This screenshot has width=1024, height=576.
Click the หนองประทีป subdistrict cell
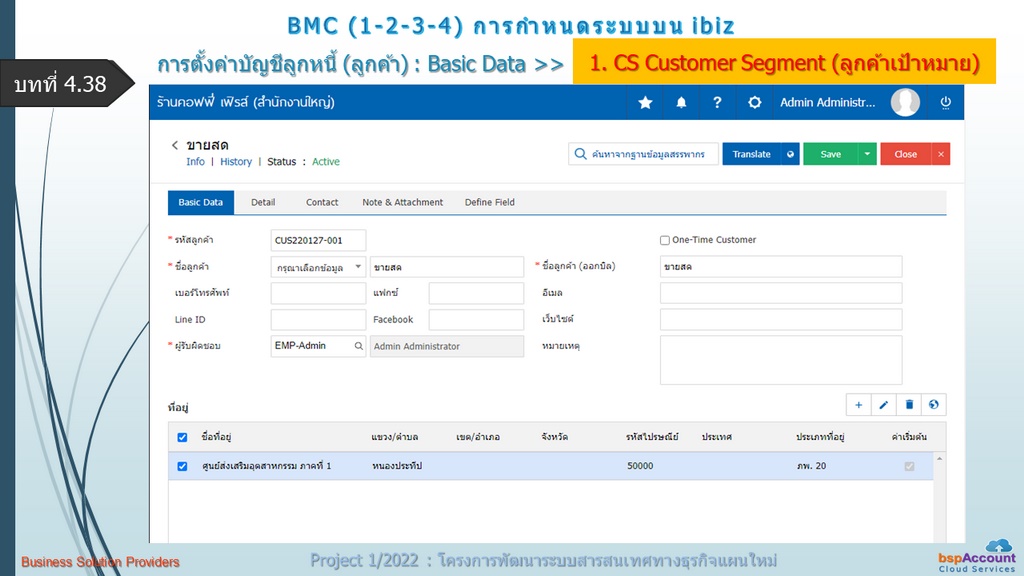pyautogui.click(x=397, y=466)
